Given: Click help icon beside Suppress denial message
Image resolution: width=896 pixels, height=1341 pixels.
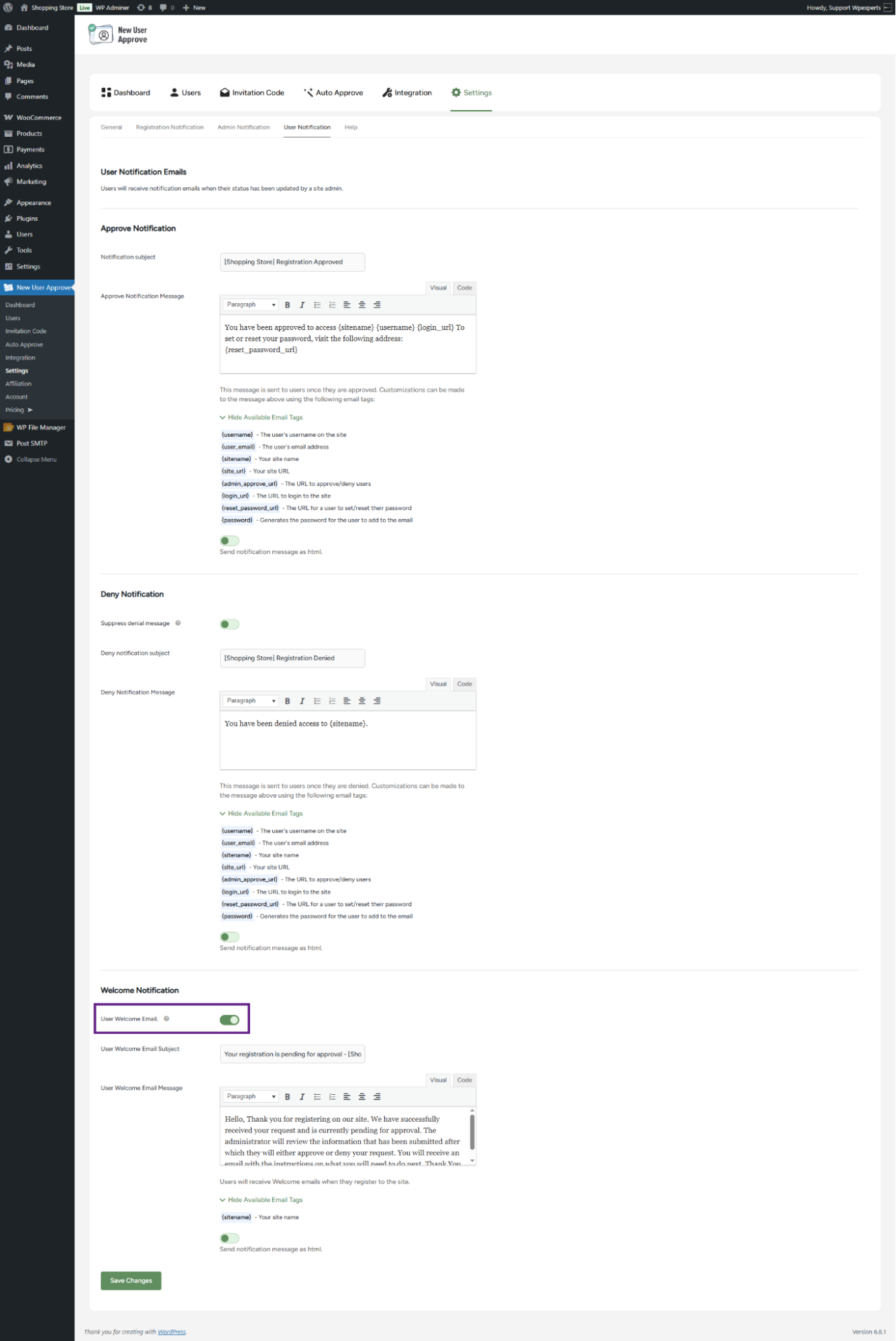Looking at the screenshot, I should pyautogui.click(x=178, y=623).
